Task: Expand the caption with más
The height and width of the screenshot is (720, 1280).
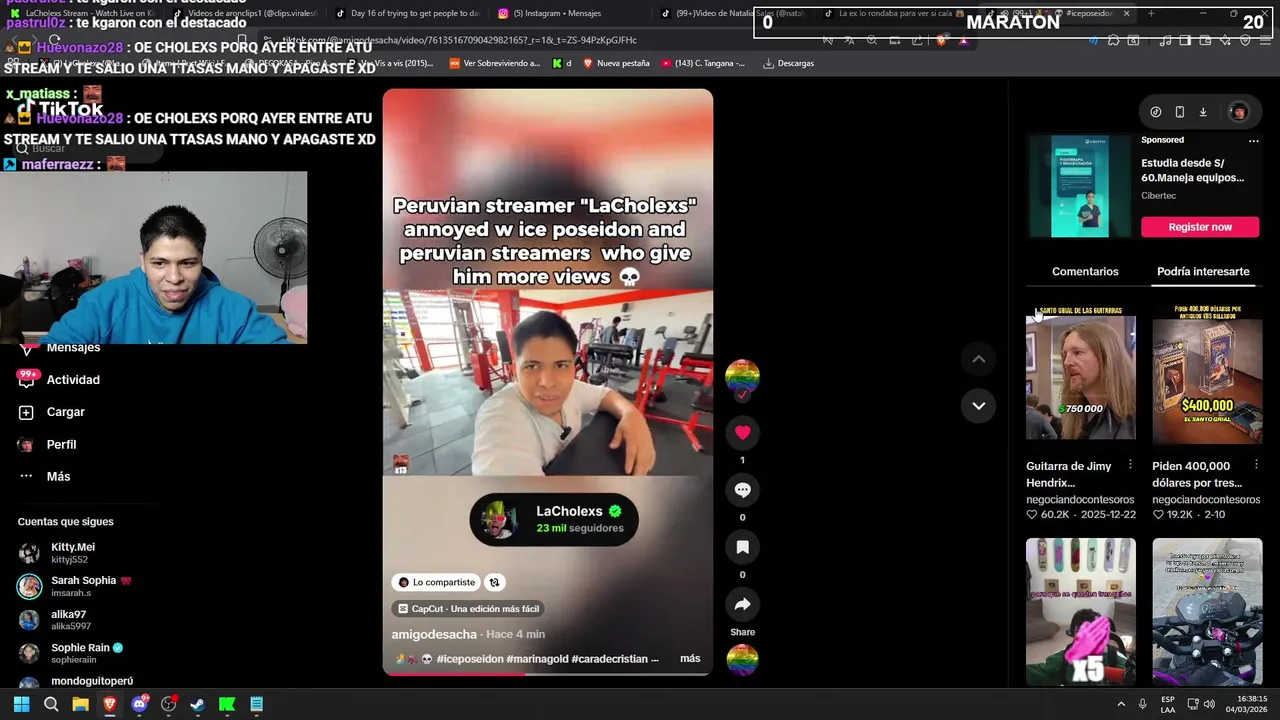Action: click(690, 659)
